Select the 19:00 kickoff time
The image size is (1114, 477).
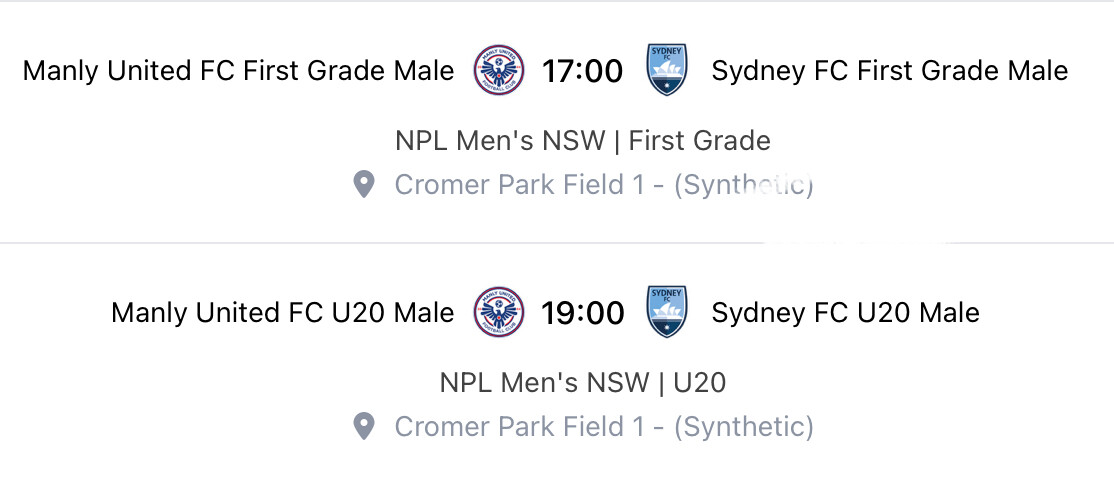tap(583, 313)
